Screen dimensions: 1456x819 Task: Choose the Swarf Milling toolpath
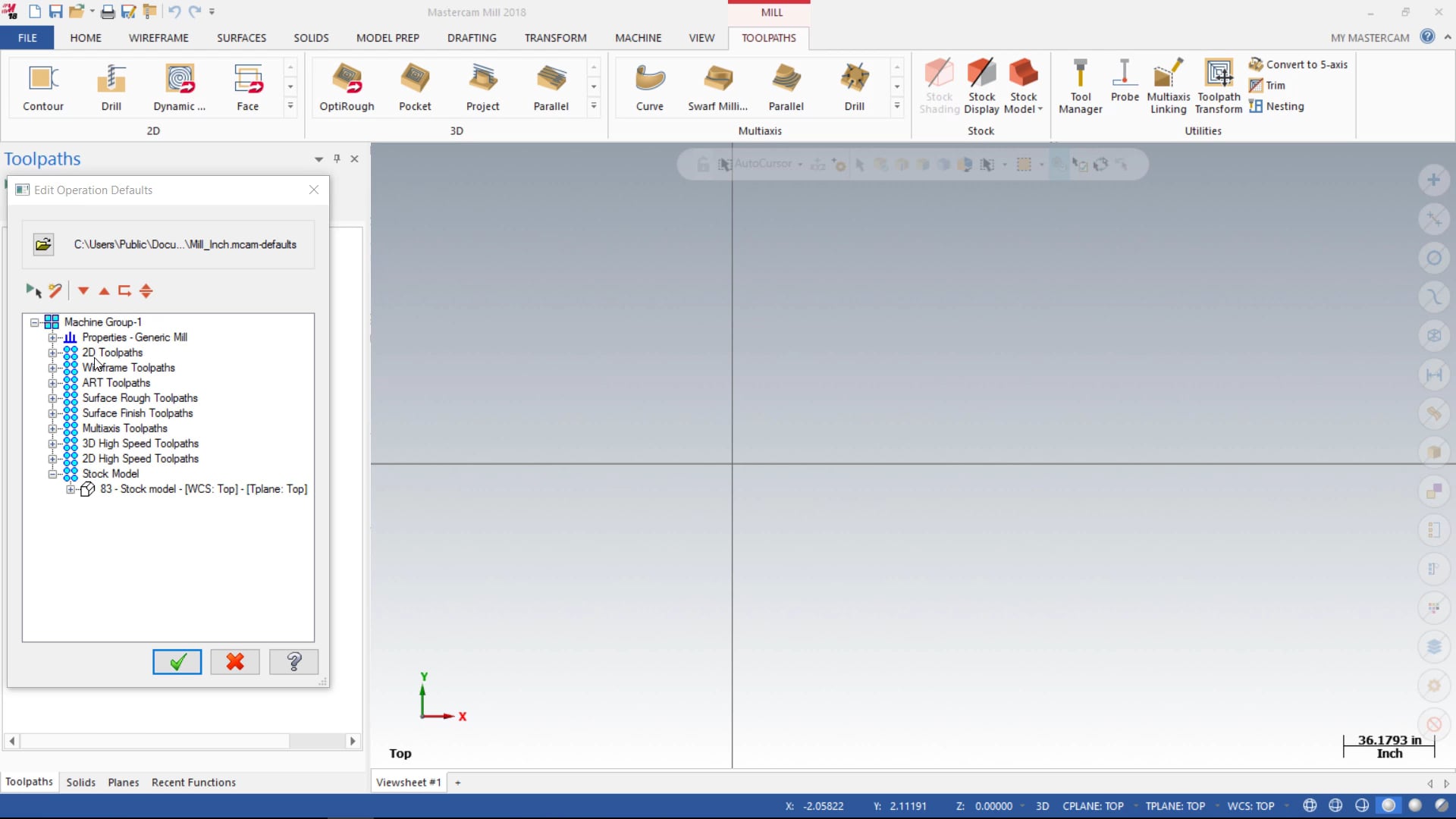pos(718,87)
